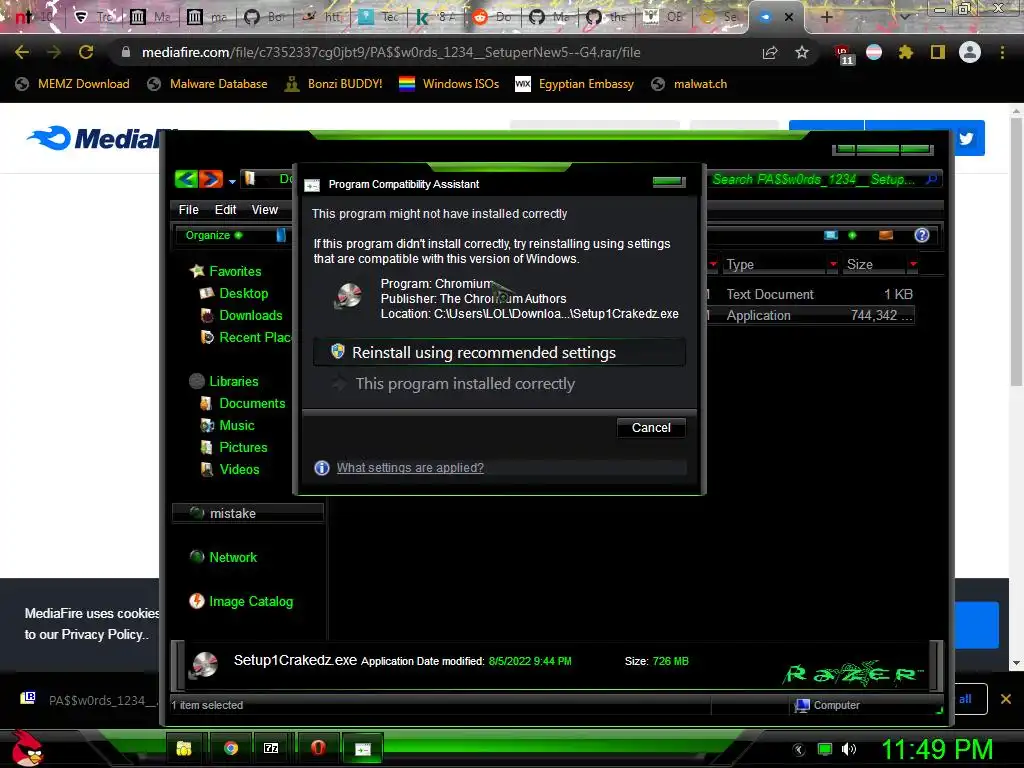Toggle the preview pane icon in Explorer
This screenshot has height=768, width=1024.
[886, 235]
